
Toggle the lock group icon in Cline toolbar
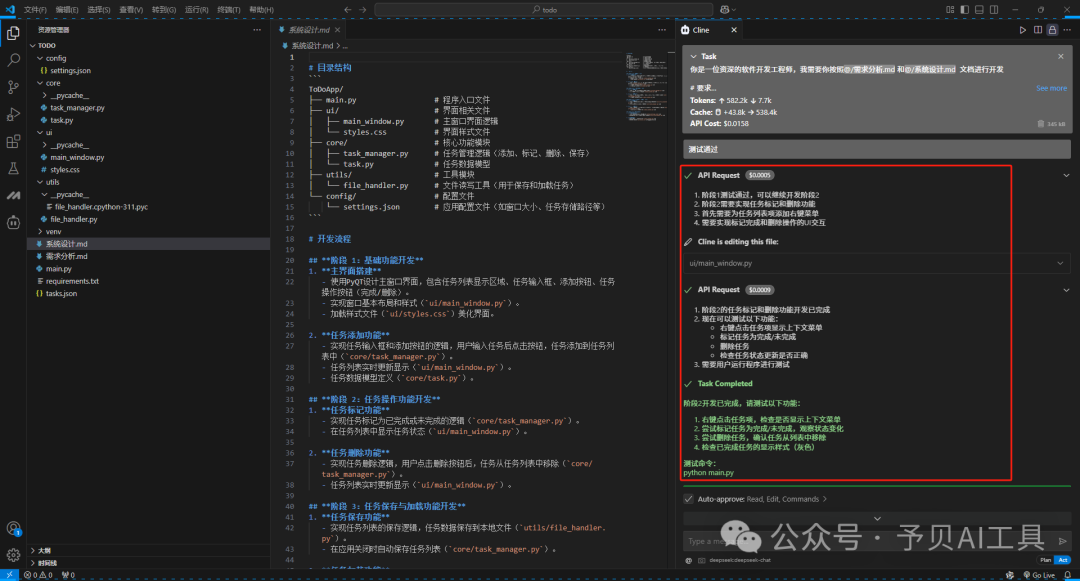[1052, 30]
